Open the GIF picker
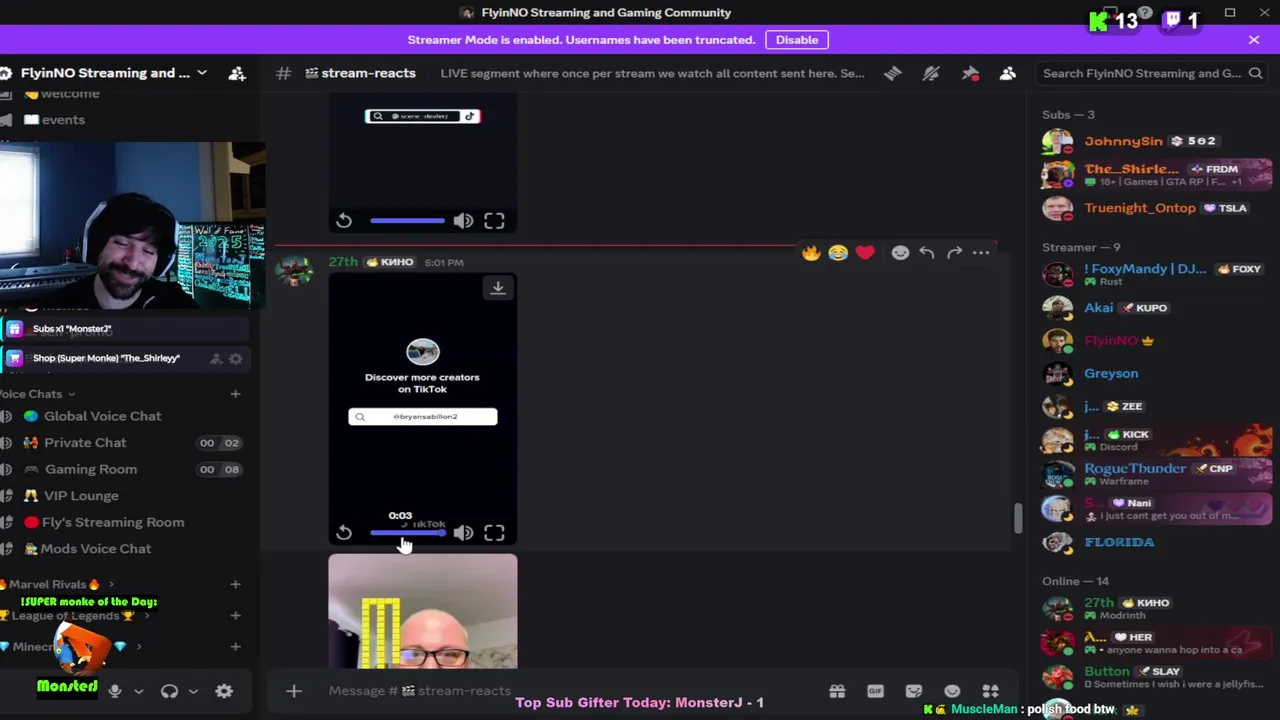Image resolution: width=1280 pixels, height=720 pixels. [x=875, y=691]
